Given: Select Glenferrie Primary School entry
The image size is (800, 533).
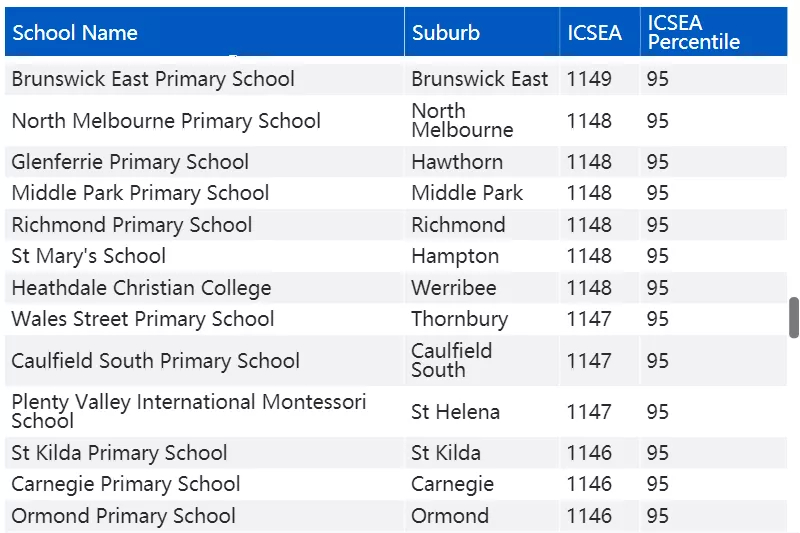Looking at the screenshot, I should [x=130, y=162].
